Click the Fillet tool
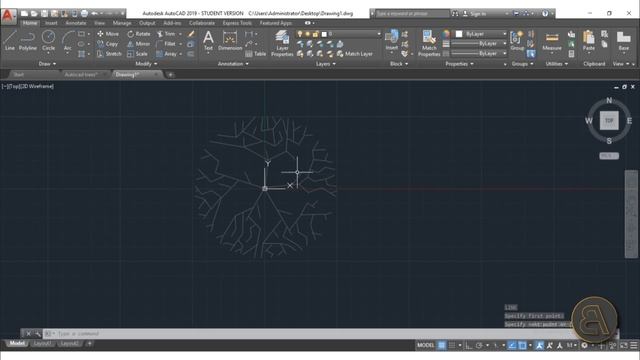Image resolution: width=640 pixels, height=360 pixels. pyautogui.click(x=166, y=44)
